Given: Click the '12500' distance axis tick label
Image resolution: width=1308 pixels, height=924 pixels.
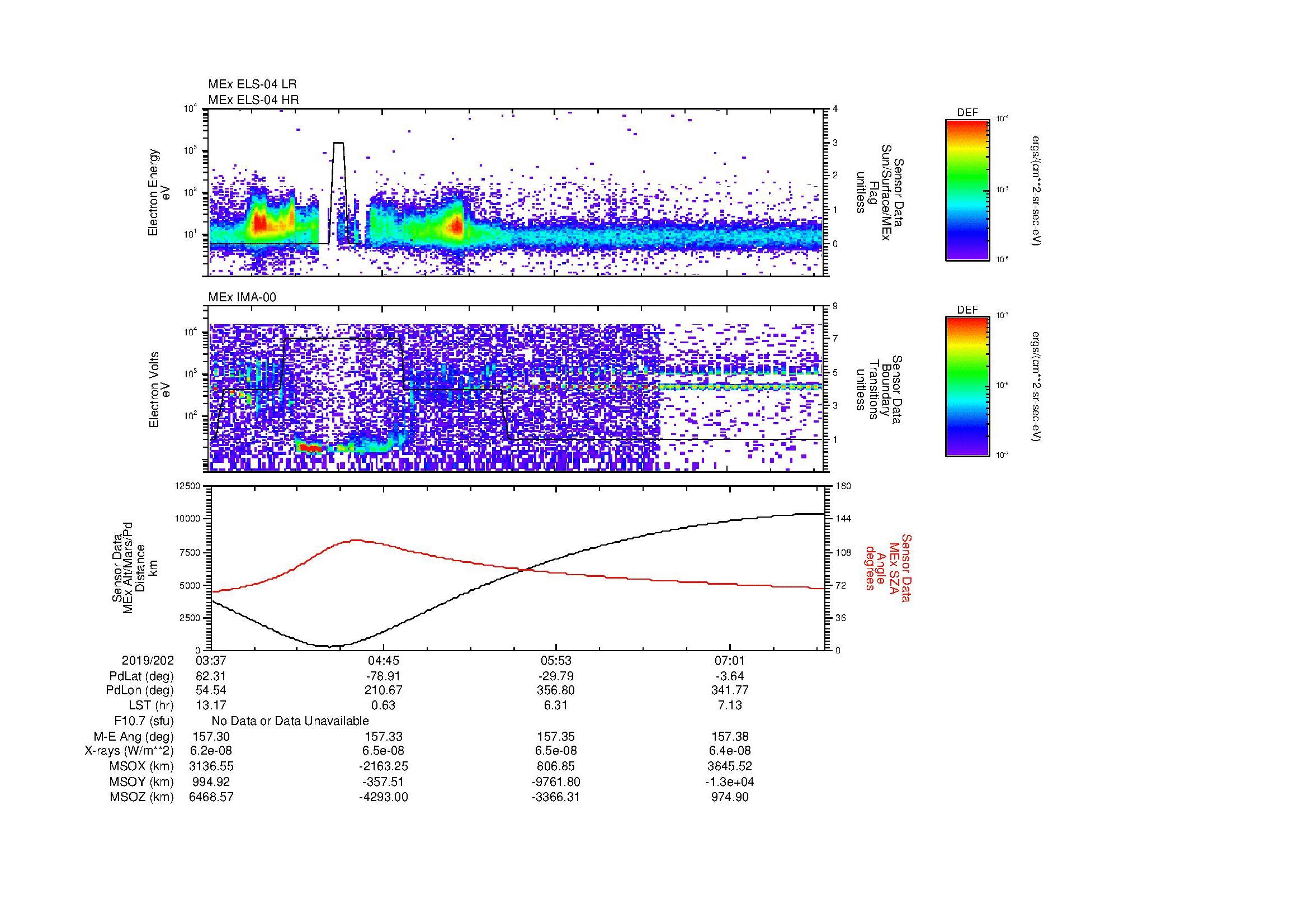Looking at the screenshot, I should tap(187, 486).
